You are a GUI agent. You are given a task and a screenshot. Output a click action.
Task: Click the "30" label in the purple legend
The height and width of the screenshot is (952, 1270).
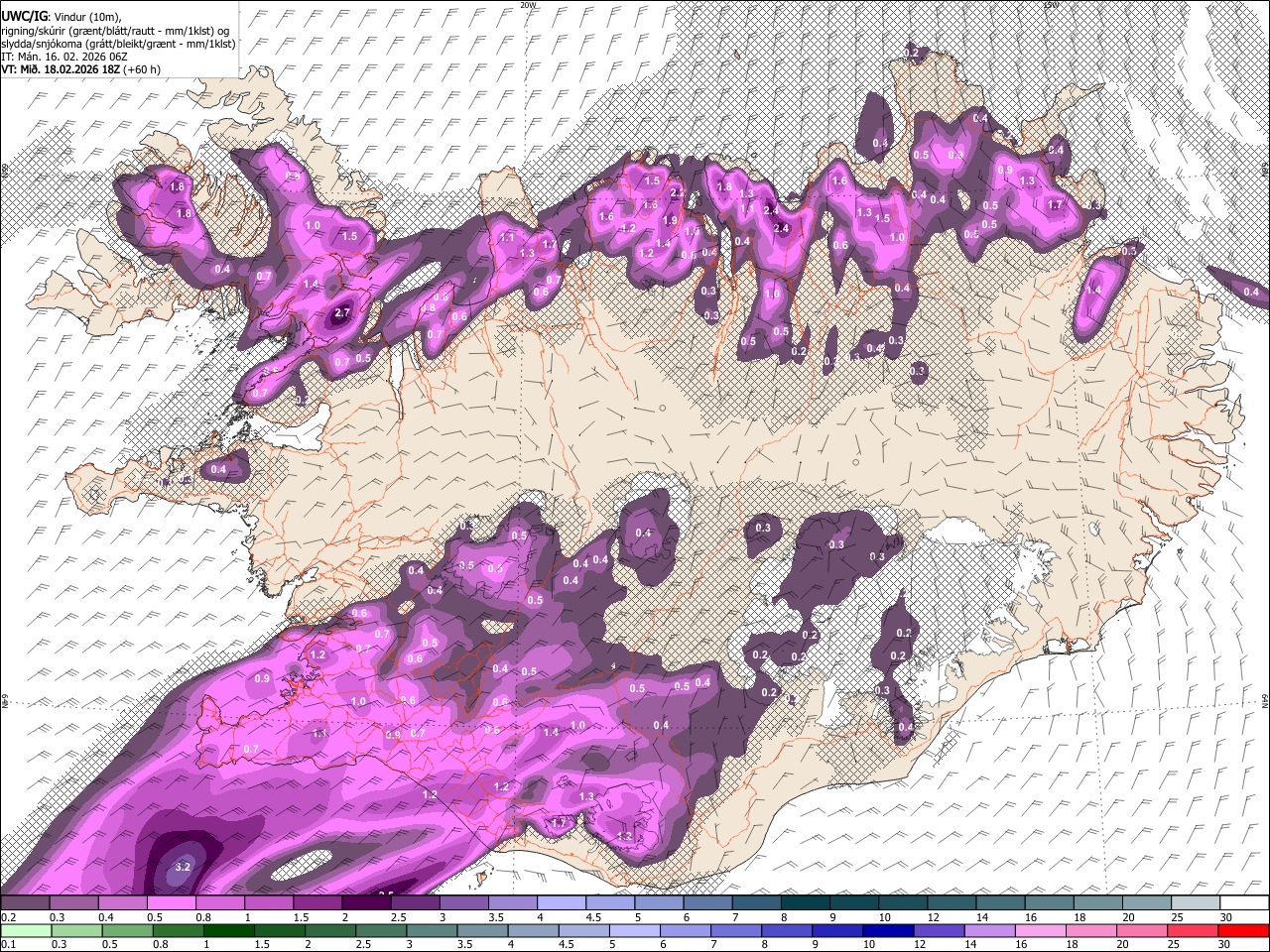(1225, 916)
